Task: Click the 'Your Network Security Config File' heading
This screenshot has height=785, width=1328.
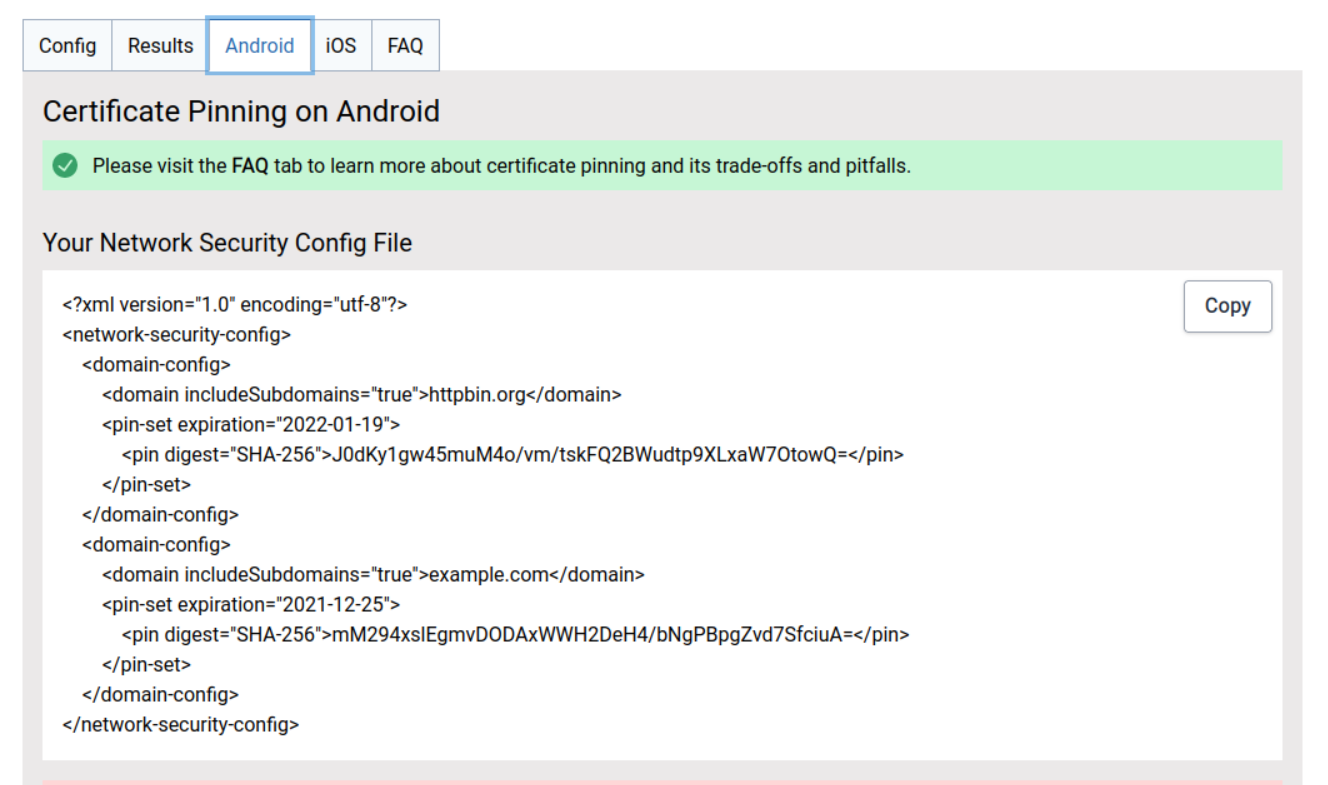Action: pyautogui.click(x=227, y=243)
